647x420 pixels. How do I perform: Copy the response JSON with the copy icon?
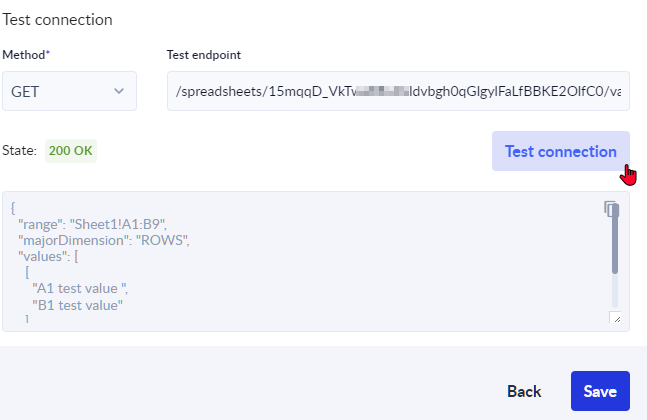pyautogui.click(x=611, y=209)
